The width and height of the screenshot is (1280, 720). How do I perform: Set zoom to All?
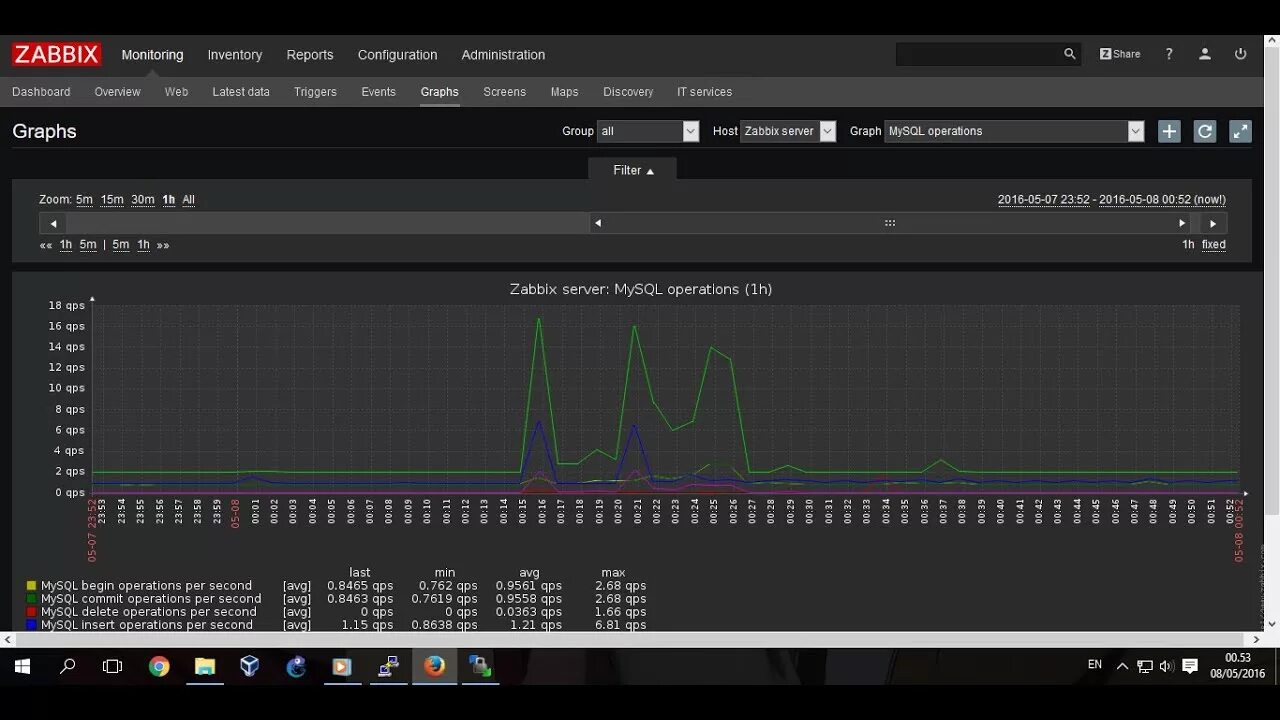click(x=188, y=200)
